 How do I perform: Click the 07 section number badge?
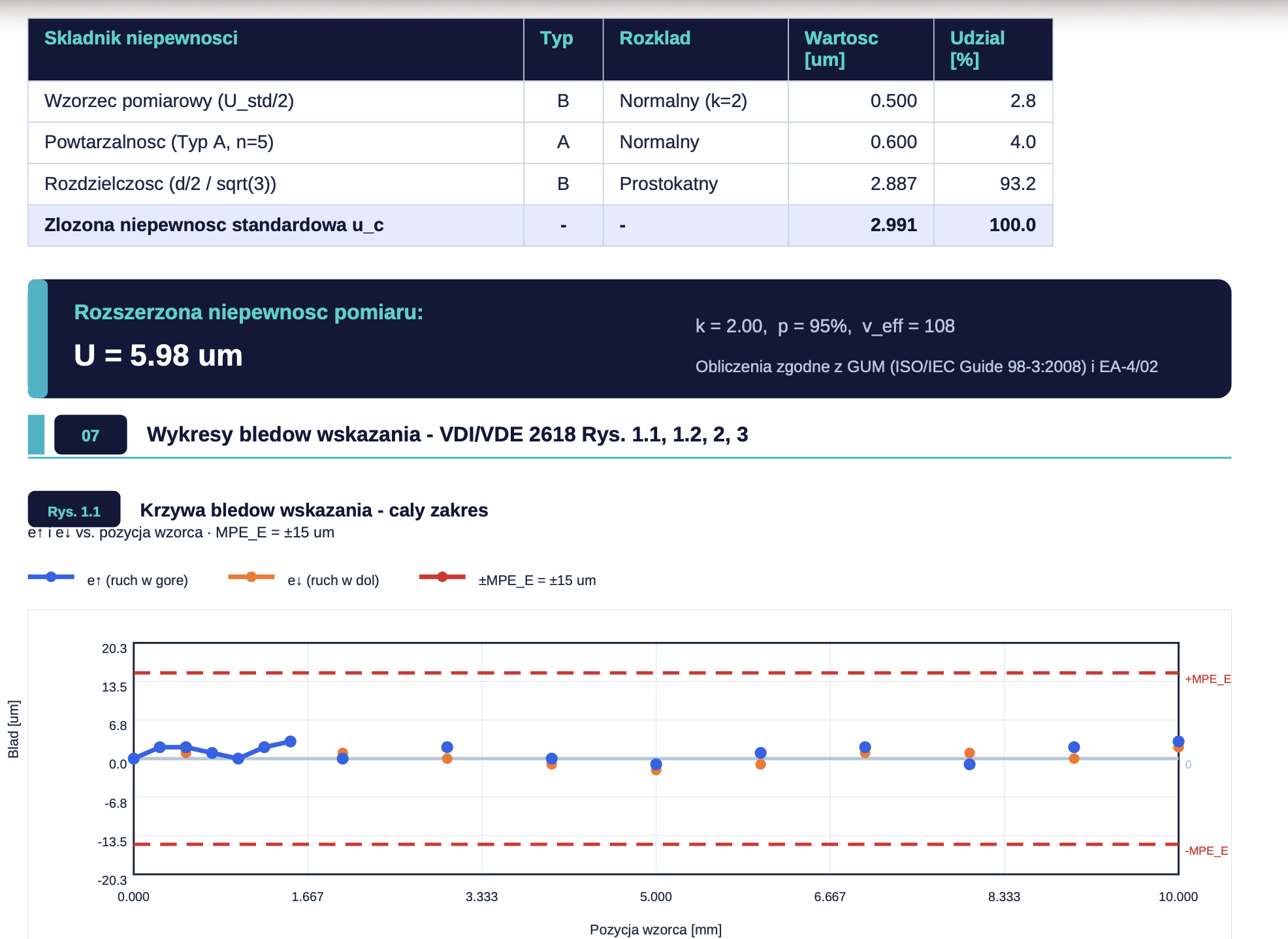90,435
